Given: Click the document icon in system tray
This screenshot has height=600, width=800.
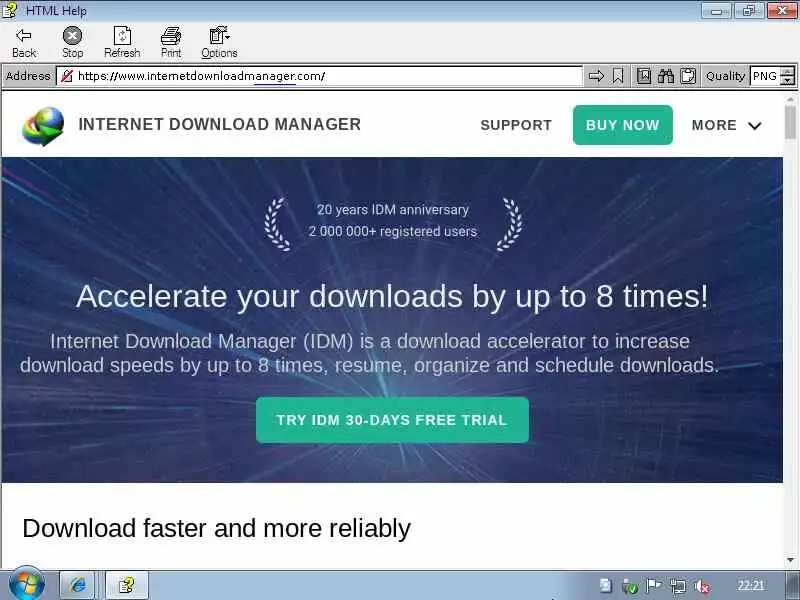Looking at the screenshot, I should click(x=606, y=585).
